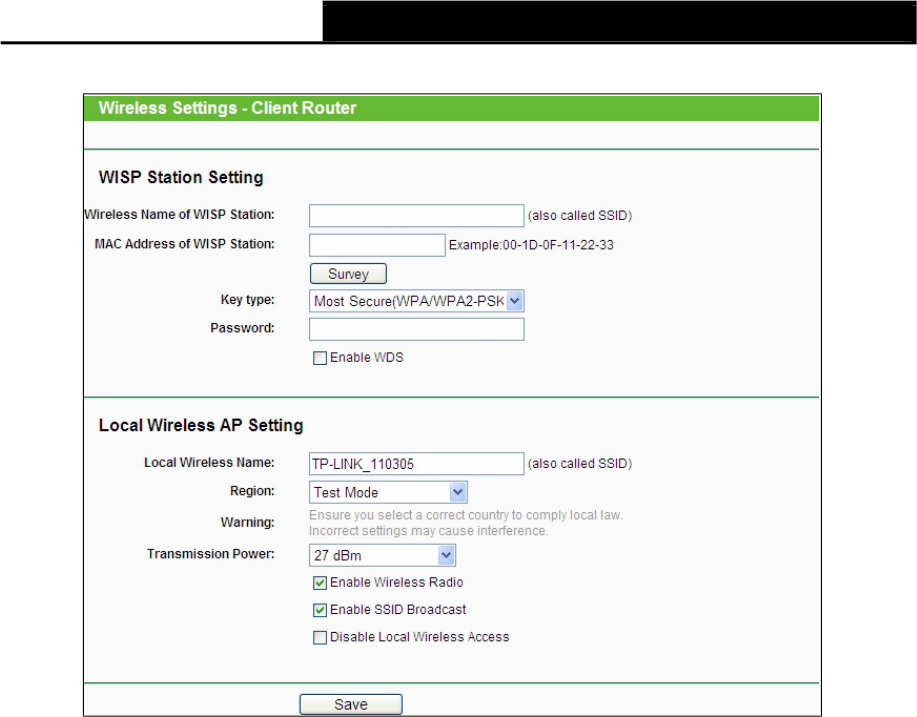Check Disable Local Wireless Access
The width and height of the screenshot is (917, 717).
pyautogui.click(x=320, y=637)
